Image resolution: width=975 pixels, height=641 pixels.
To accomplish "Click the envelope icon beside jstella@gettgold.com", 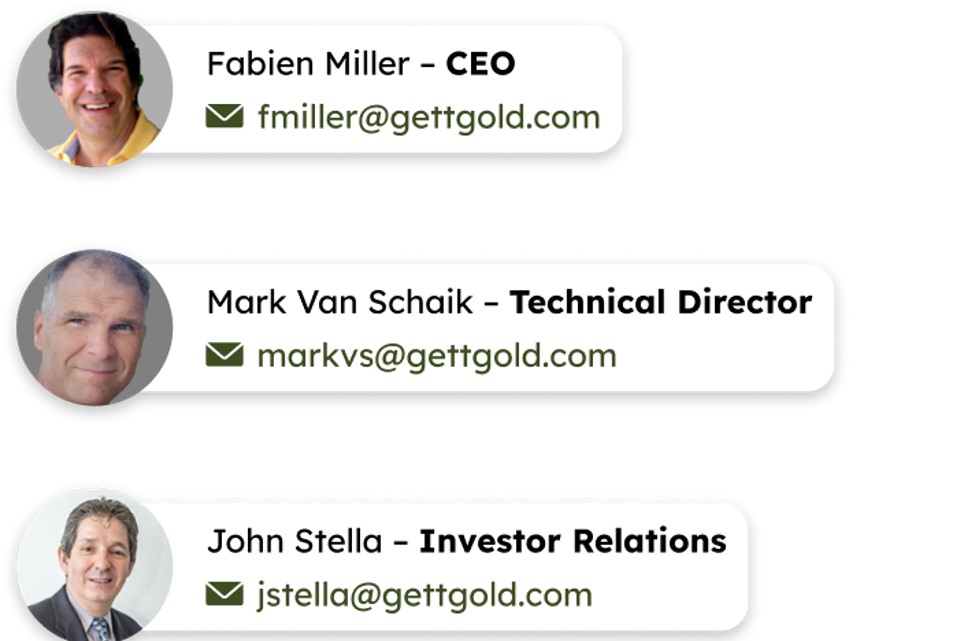I will pyautogui.click(x=224, y=594).
